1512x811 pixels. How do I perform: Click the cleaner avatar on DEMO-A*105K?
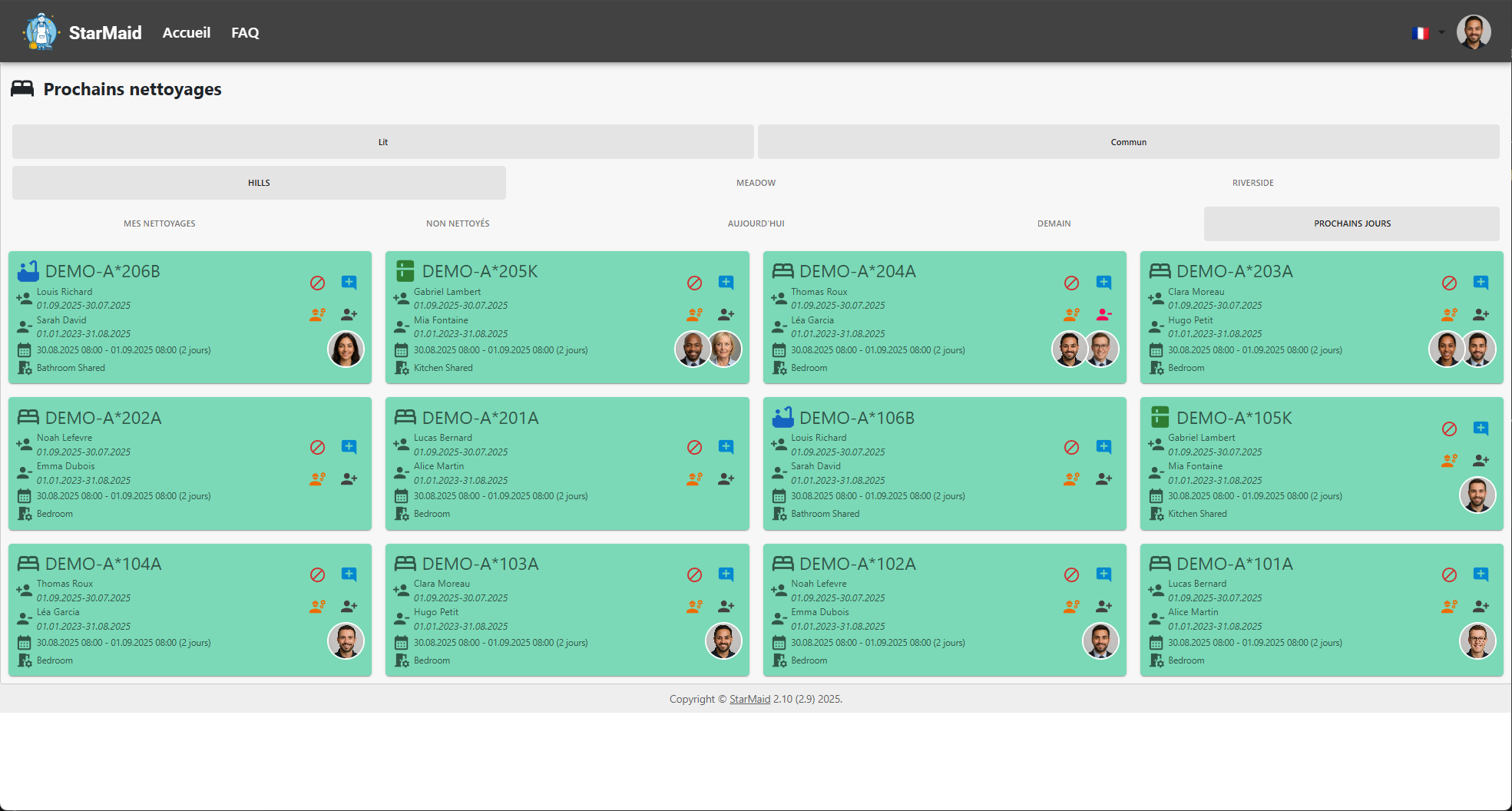click(1477, 495)
